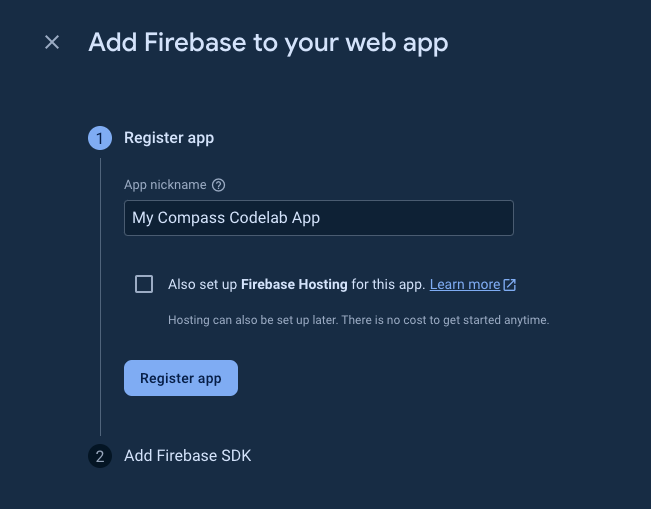
Task: Enable the Firebase Hosting checkbox
Action: click(144, 284)
